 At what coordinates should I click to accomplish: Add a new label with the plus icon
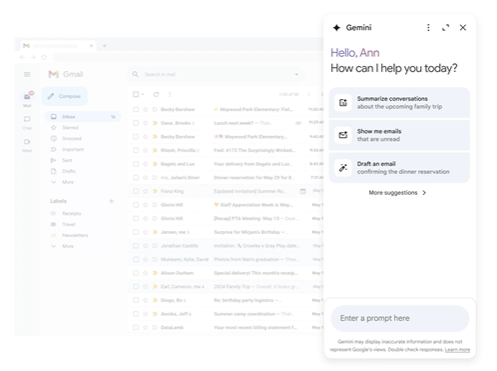coord(111,201)
